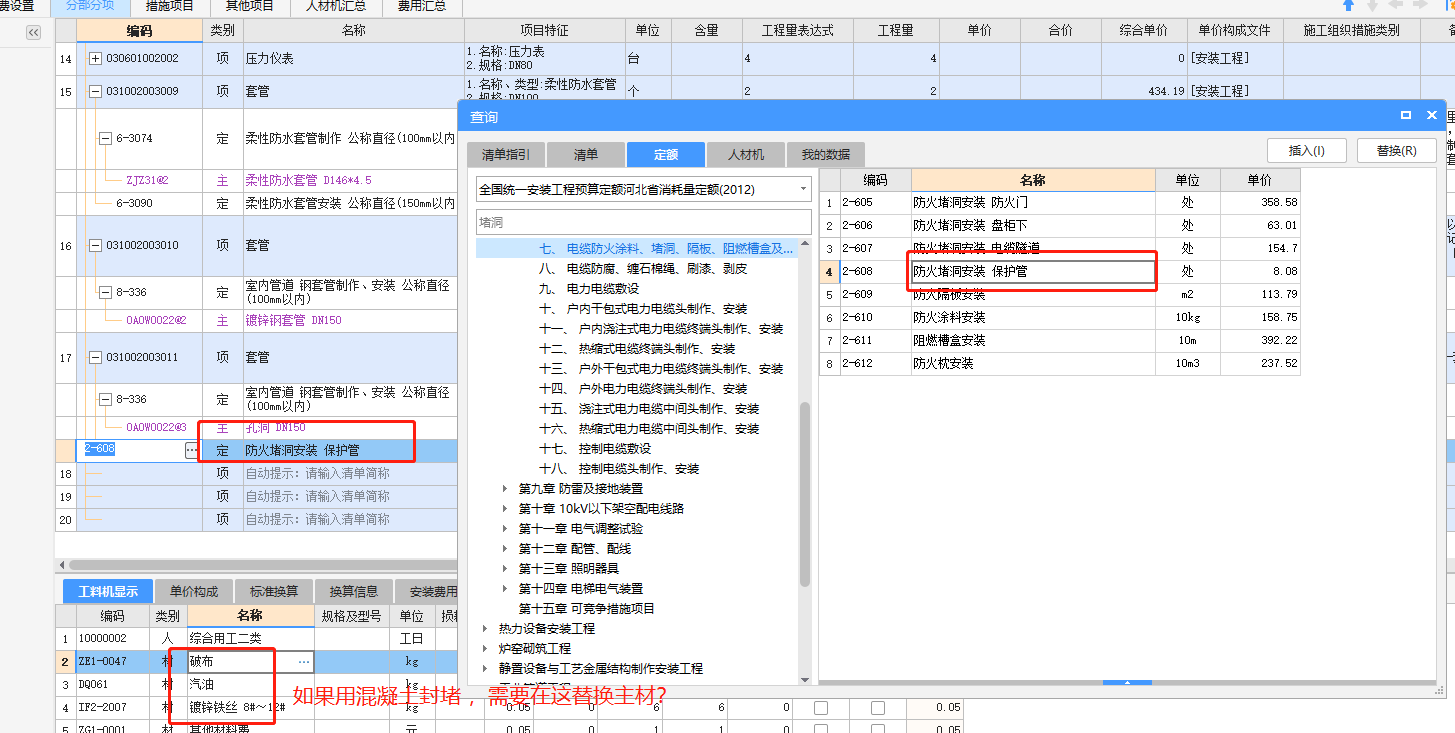Open the 其他项目 tab
Image resolution: width=1455 pixels, height=733 pixels.
[250, 7]
